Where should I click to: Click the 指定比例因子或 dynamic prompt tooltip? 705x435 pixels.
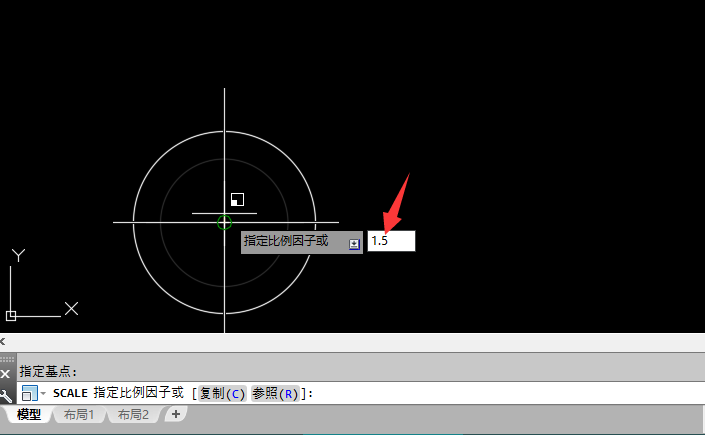302,242
